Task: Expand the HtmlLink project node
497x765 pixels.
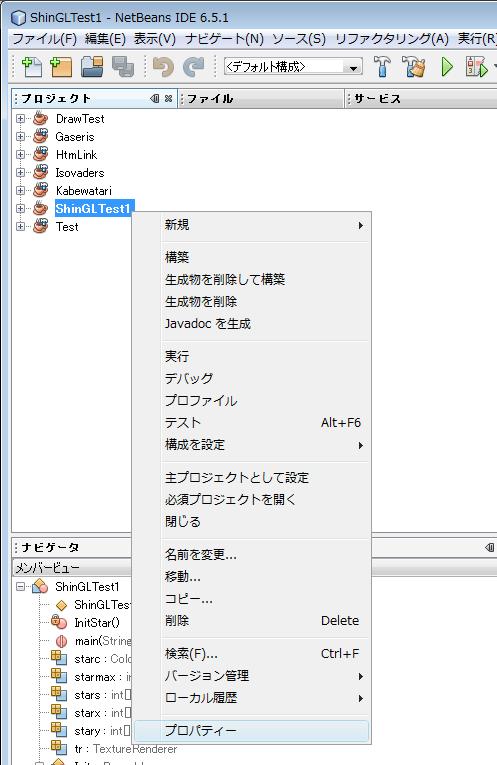Action: click(x=20, y=155)
